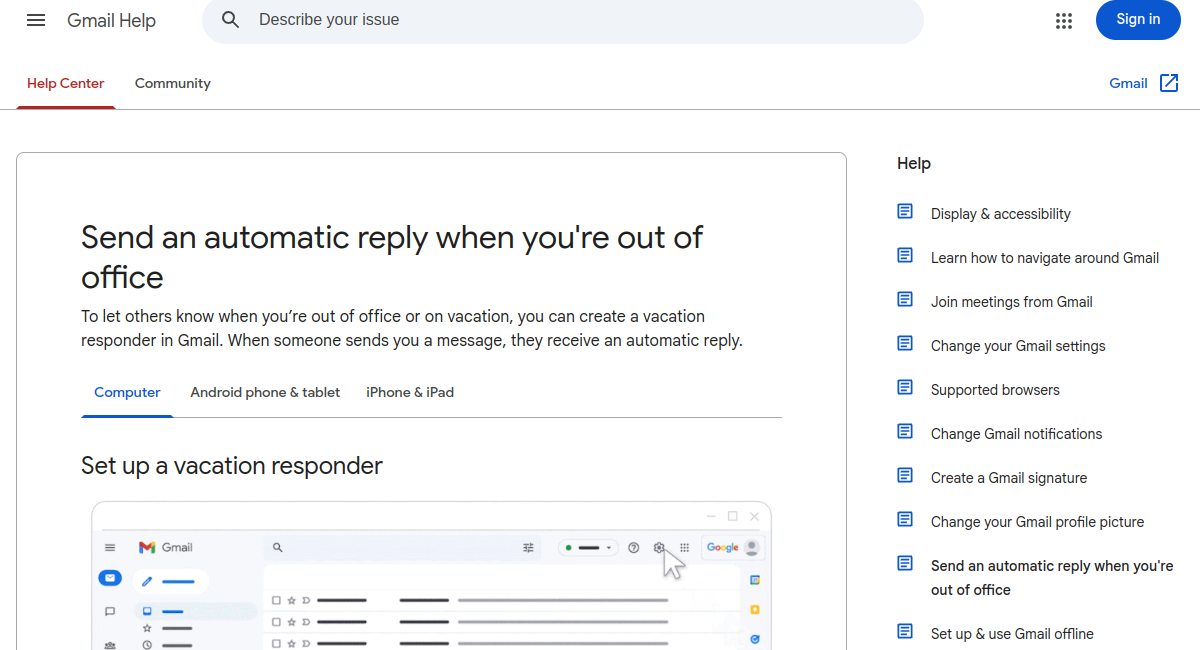The height and width of the screenshot is (650, 1200).
Task: Click the article icon beside Change Gmail notifications
Action: coord(905,432)
